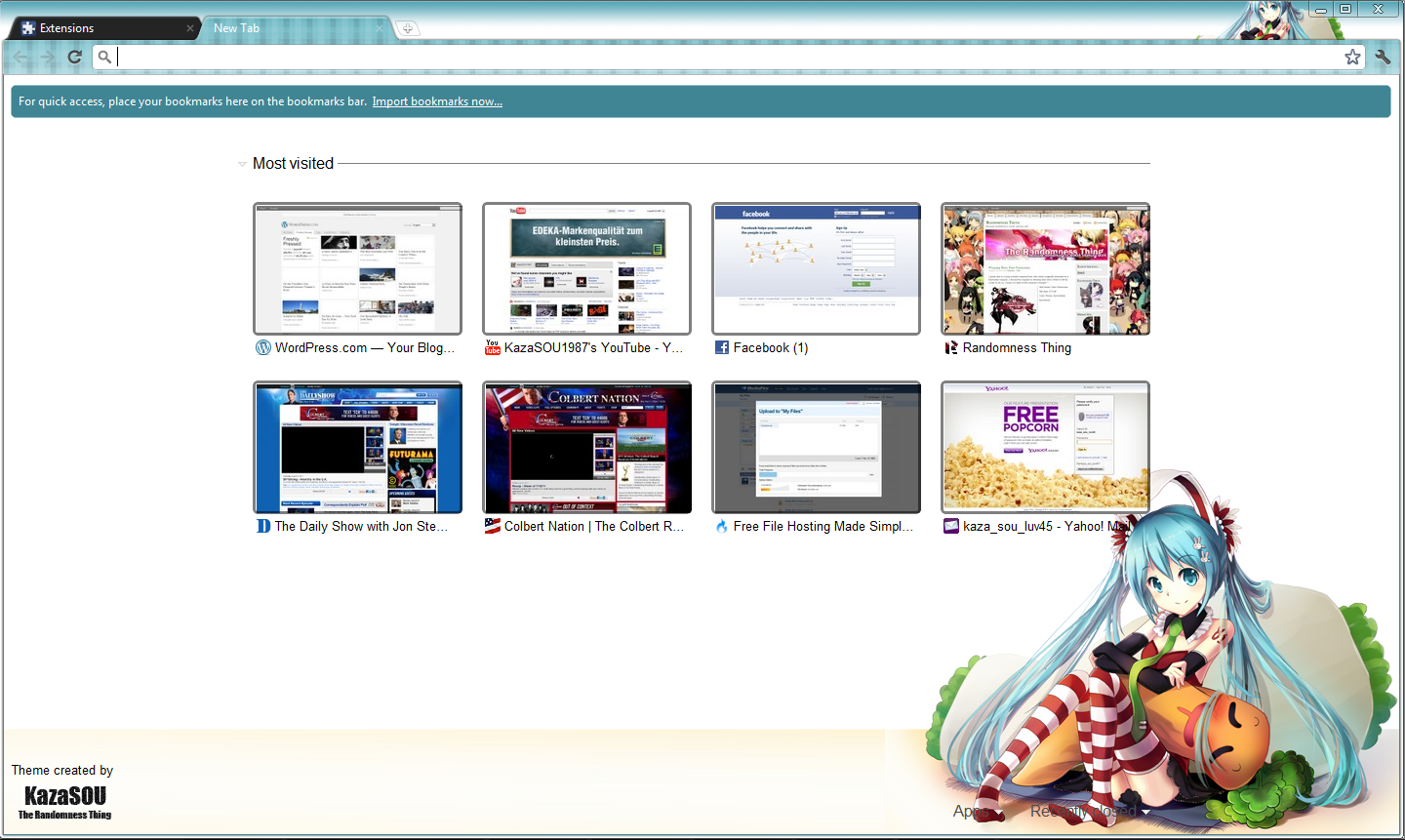Close the Extensions tab
The height and width of the screenshot is (840, 1405).
(x=190, y=28)
